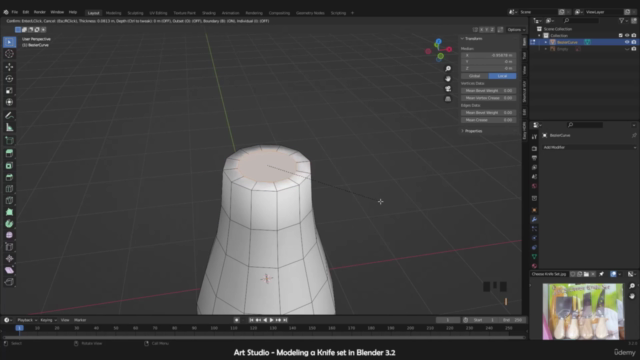Select the Edge Slide tool
Image resolution: width=640 pixels, height=360 pixels.
tap(9, 247)
